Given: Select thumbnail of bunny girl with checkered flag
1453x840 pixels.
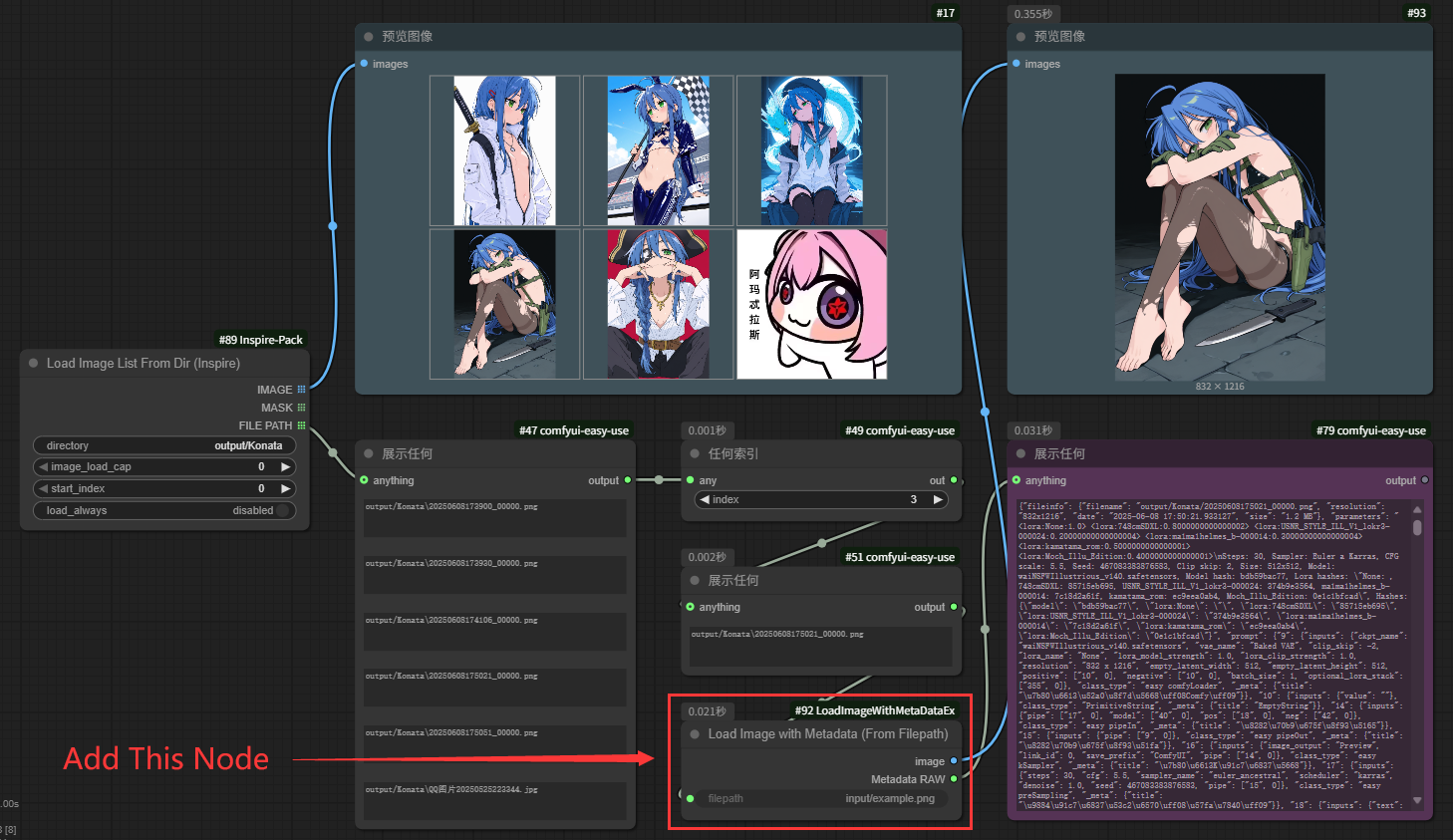Looking at the screenshot, I should (658, 150).
